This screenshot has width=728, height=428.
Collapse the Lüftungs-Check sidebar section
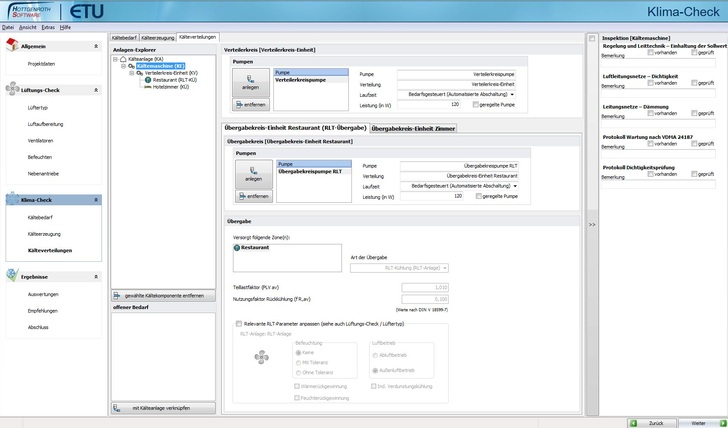pyautogui.click(x=97, y=89)
